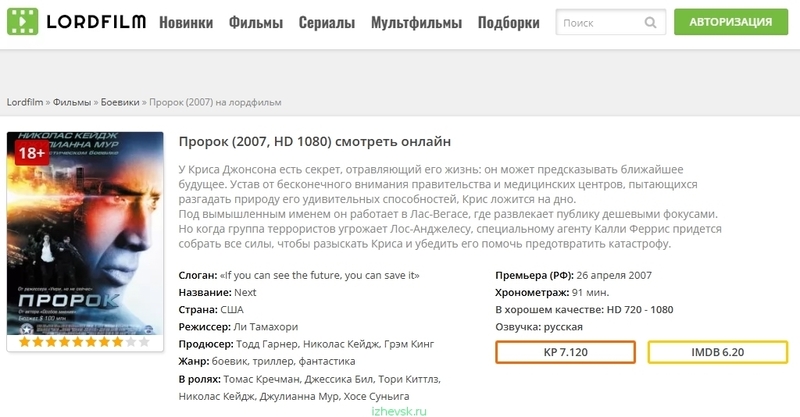This screenshot has height=417, width=800.
Task: Click country value США
Action: 232,310
